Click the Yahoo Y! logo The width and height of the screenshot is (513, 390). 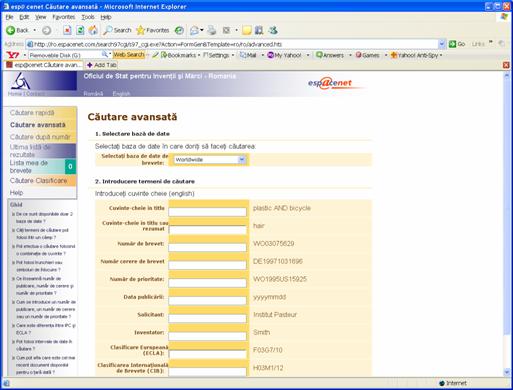coord(13,55)
